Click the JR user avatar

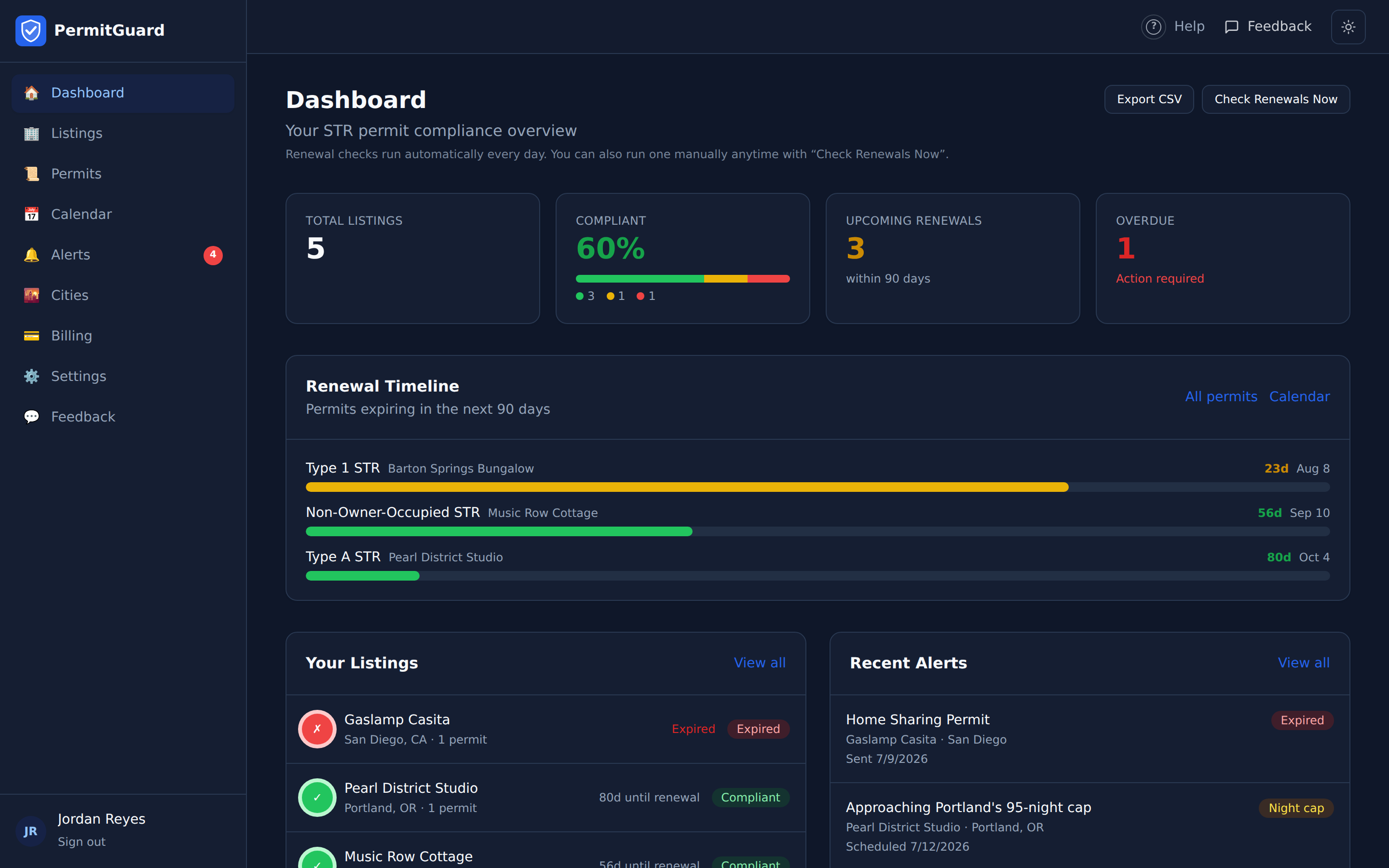(30, 831)
